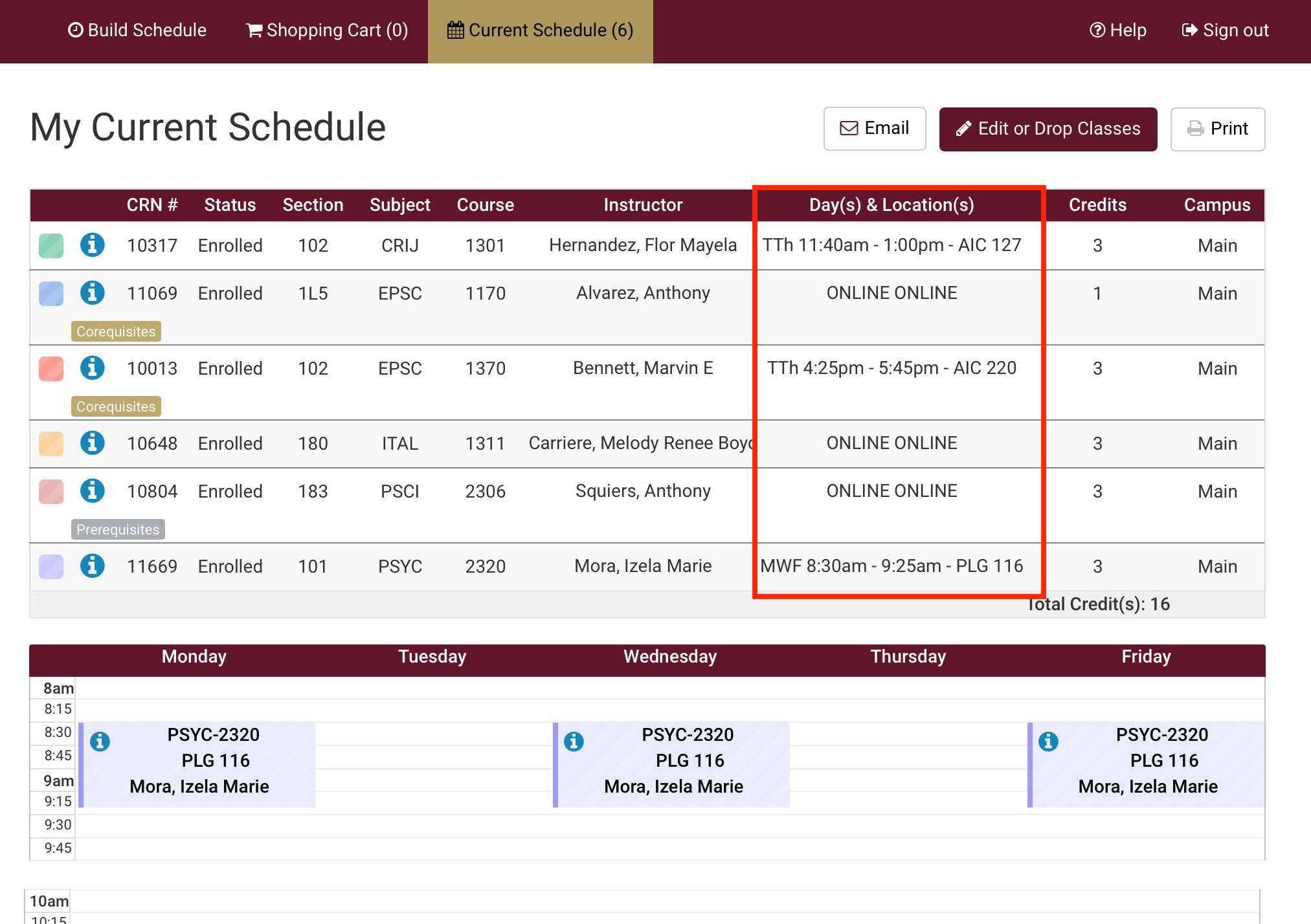This screenshot has width=1311, height=924.
Task: Expand Corequisites tag under EPSC 1170
Action: (x=116, y=331)
